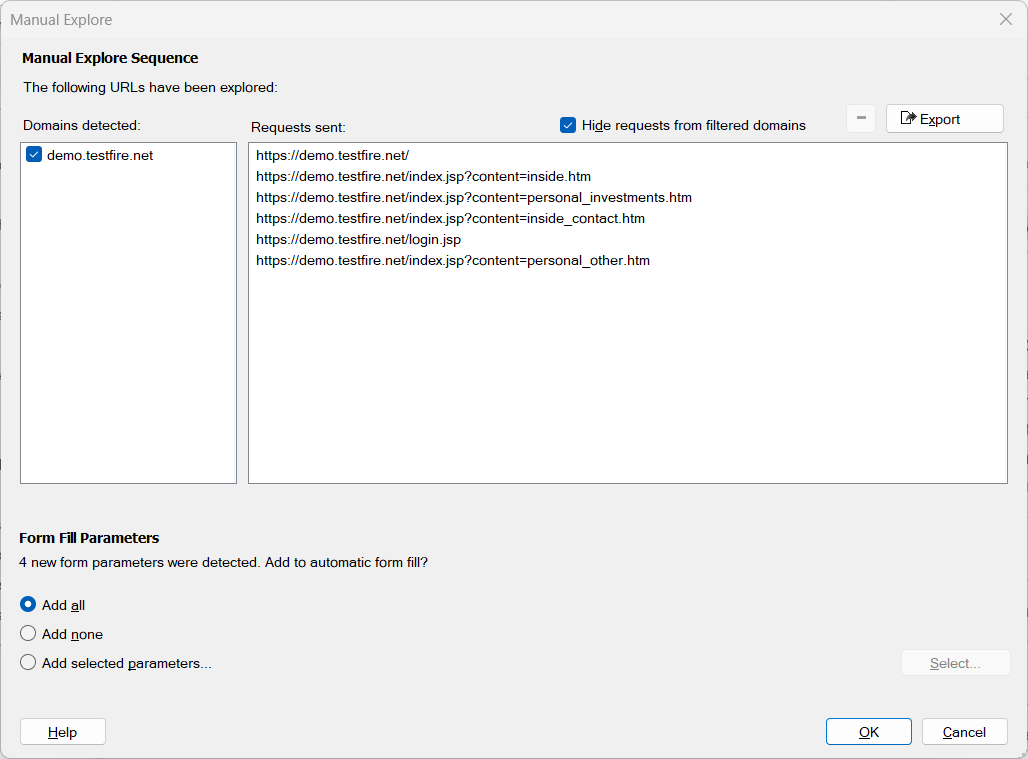The image size is (1028, 759).
Task: Click the Export button with icon
Action: point(944,119)
